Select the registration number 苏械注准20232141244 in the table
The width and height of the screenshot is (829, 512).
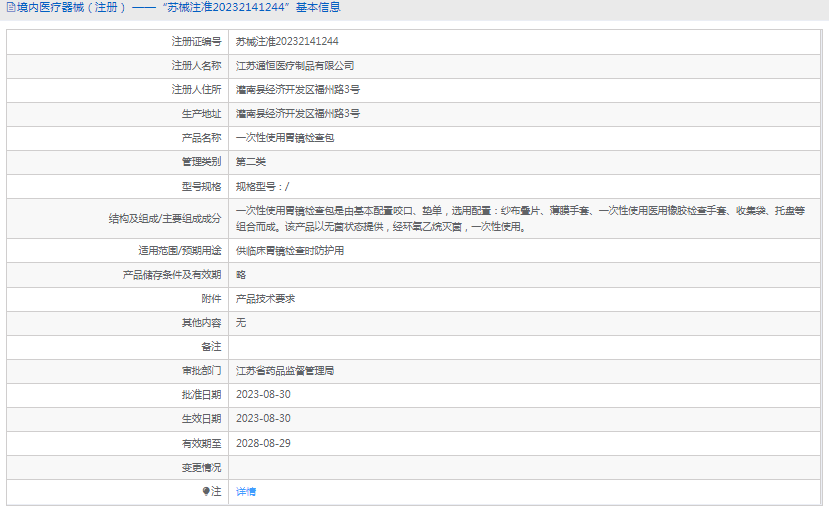[287, 42]
